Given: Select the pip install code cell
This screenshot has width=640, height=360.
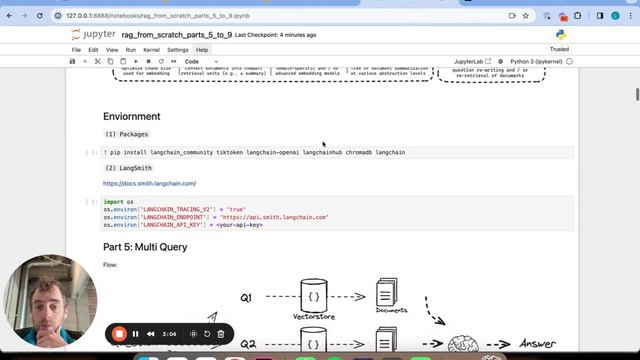Looking at the screenshot, I should [337, 152].
